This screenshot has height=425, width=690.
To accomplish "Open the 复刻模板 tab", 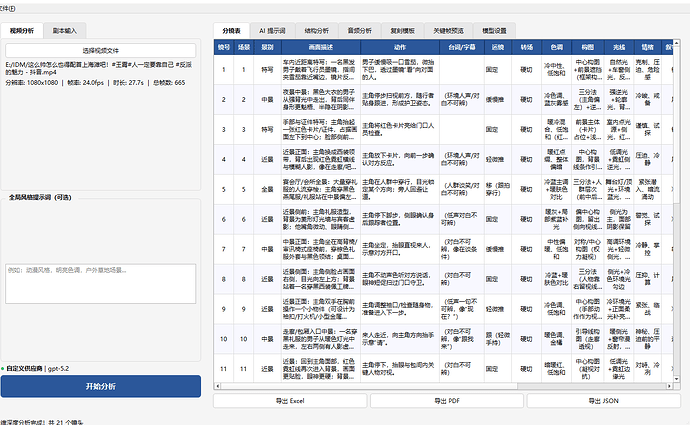I will [x=403, y=31].
